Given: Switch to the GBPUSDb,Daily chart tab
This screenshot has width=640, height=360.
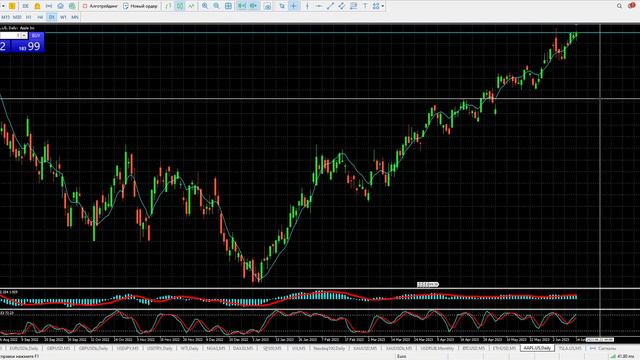Looking at the screenshot, I should tap(93, 348).
